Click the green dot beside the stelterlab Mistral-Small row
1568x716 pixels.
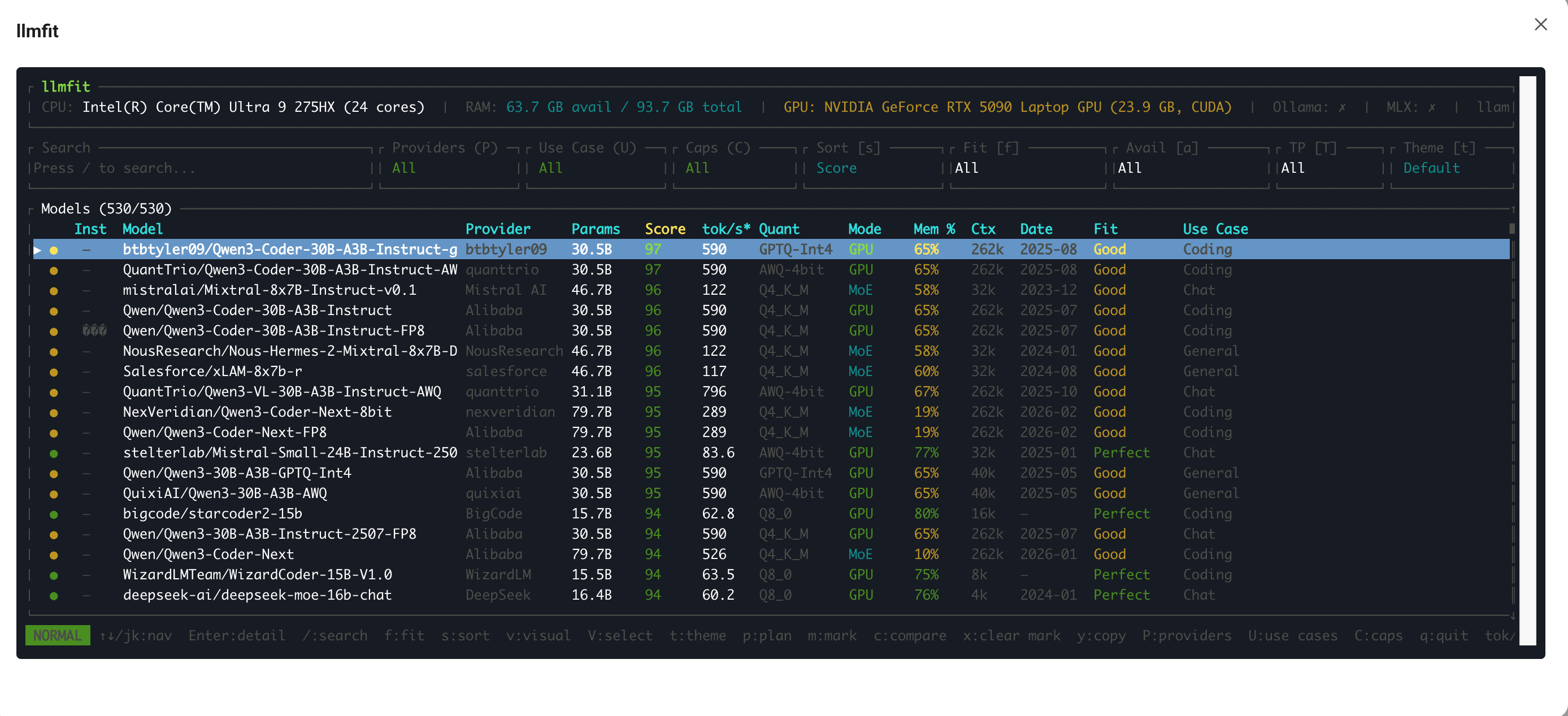pyautogui.click(x=54, y=454)
